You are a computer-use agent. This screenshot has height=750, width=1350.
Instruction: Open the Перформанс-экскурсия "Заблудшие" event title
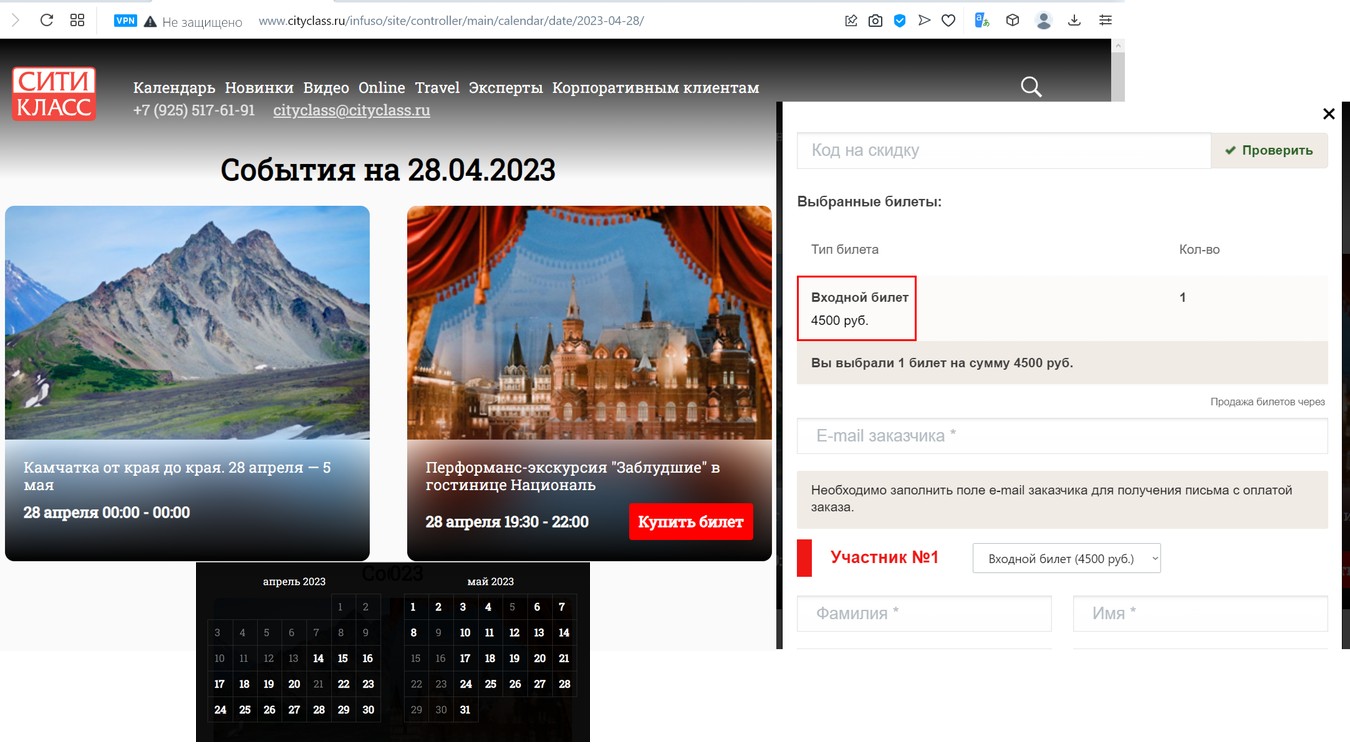pyautogui.click(x=573, y=476)
